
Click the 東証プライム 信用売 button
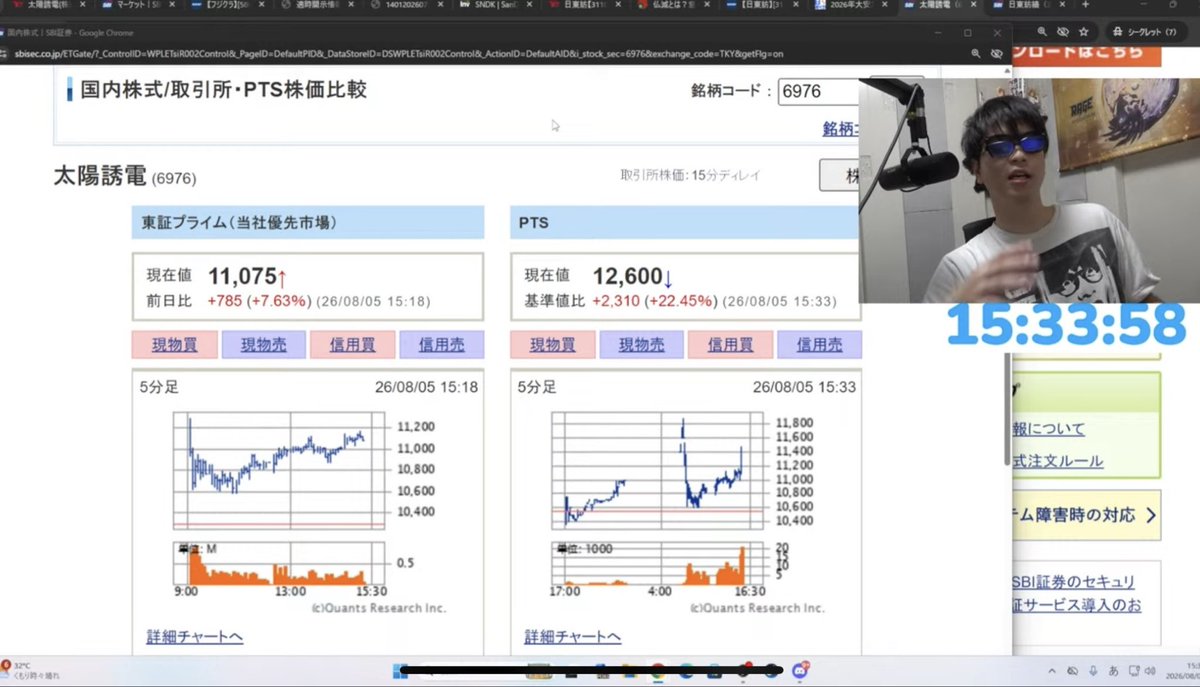[x=442, y=345]
